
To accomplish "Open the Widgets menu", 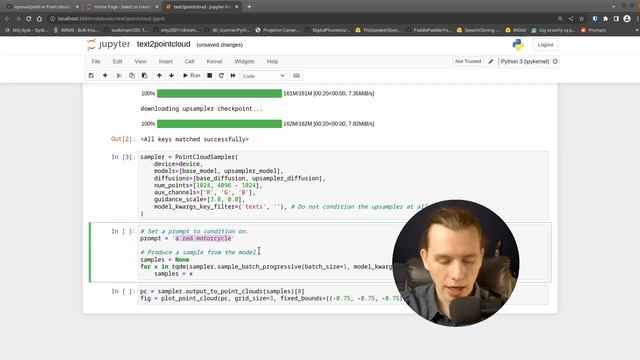I will point(244,61).
